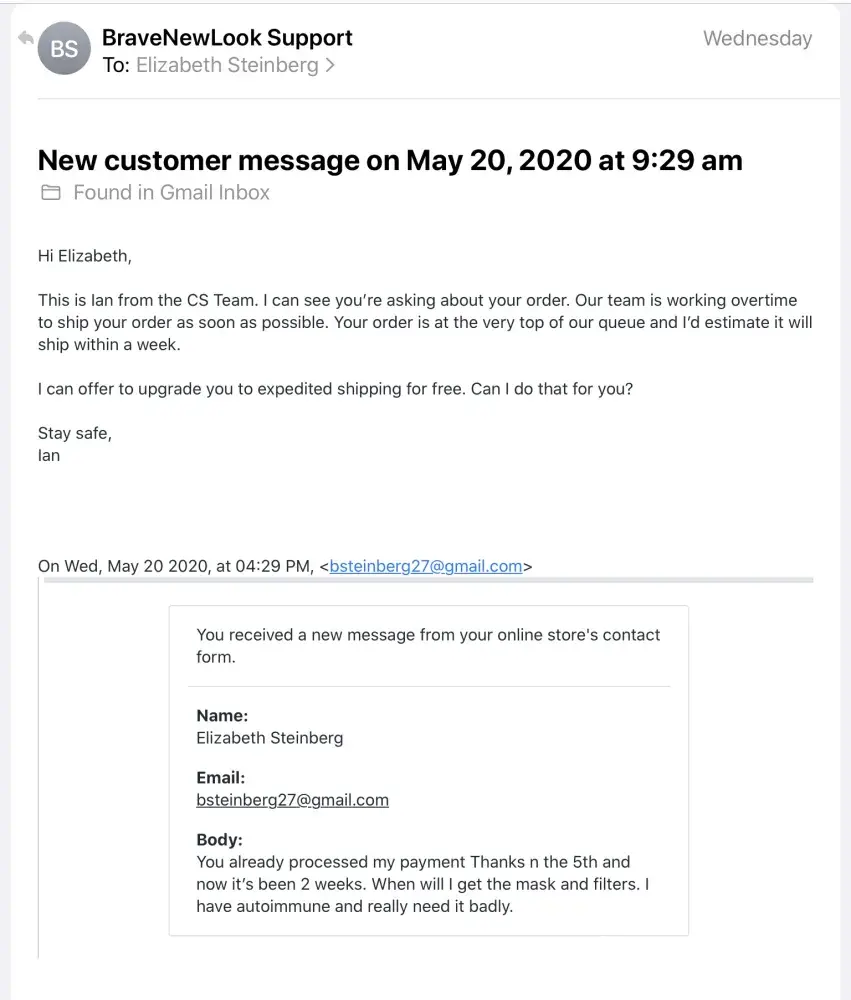Click the Found in Gmail Inbox text
Screen dimensions: 851x1000
pyautogui.click(x=171, y=193)
